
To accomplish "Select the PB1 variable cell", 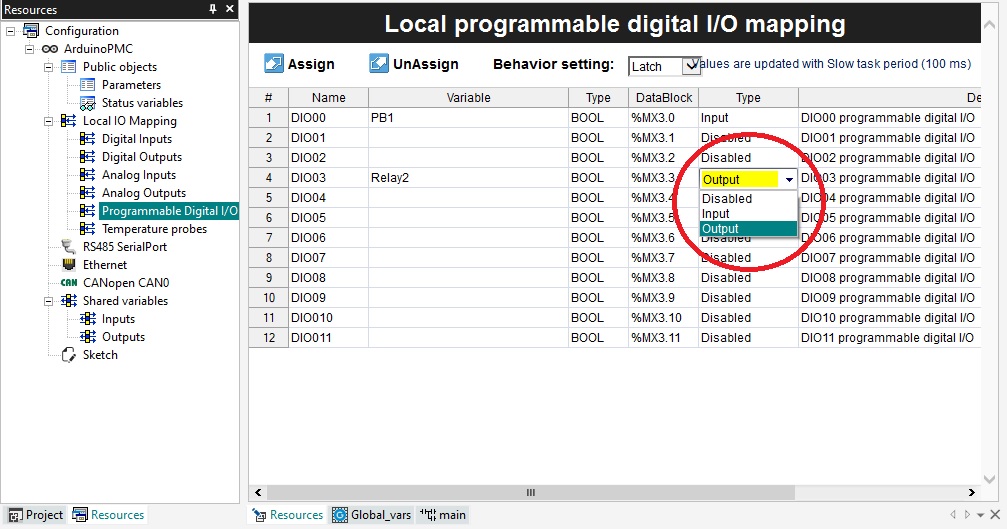I will tap(468, 118).
